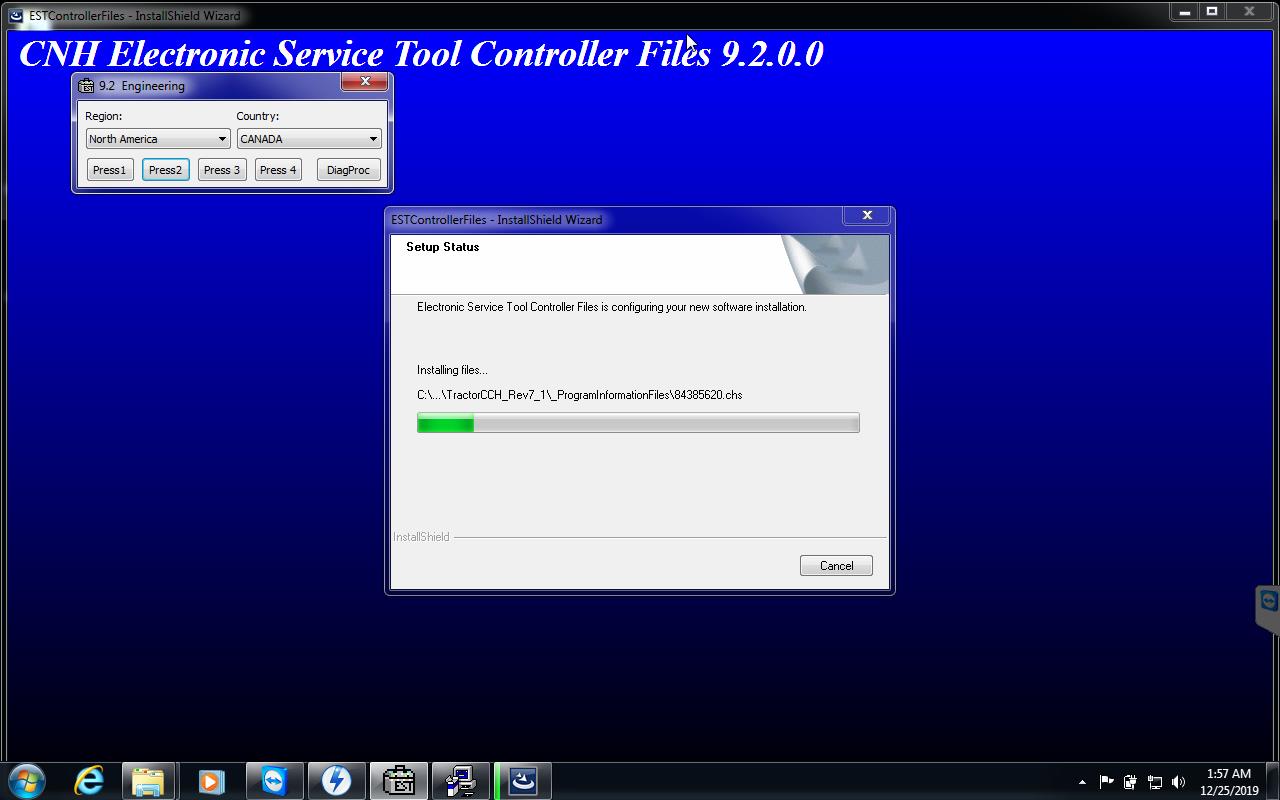Switch to the EST toolbox taskbar icon

click(x=398, y=780)
